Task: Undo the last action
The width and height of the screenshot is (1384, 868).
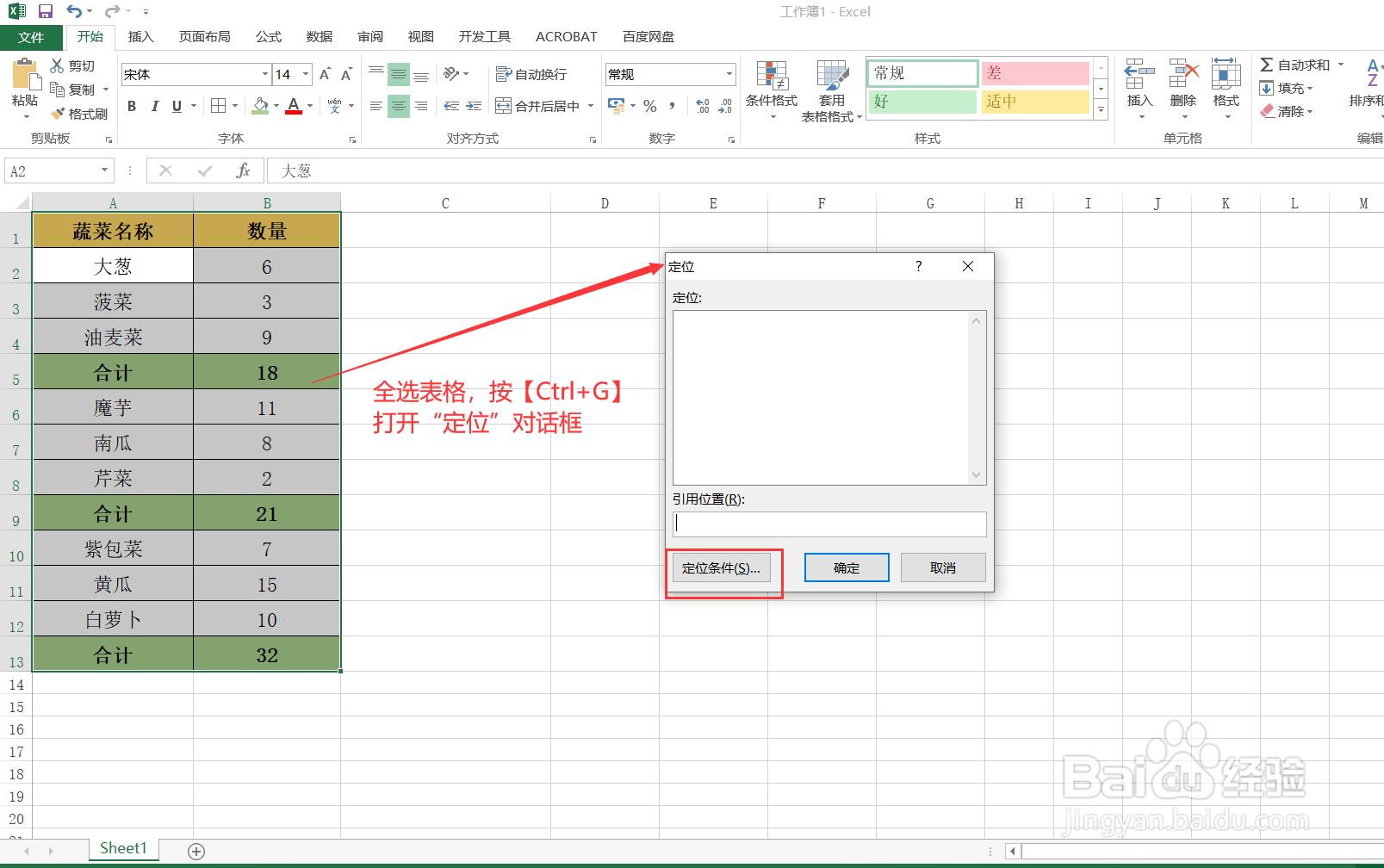Action: [x=74, y=11]
